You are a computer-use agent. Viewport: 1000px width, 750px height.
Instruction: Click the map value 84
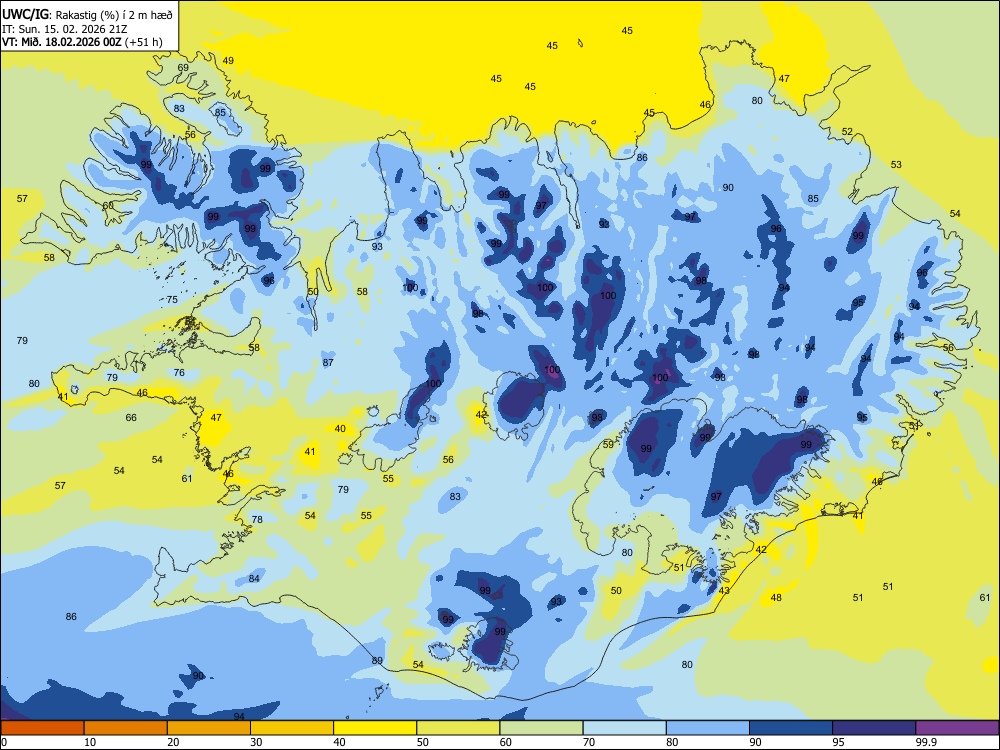254,578
